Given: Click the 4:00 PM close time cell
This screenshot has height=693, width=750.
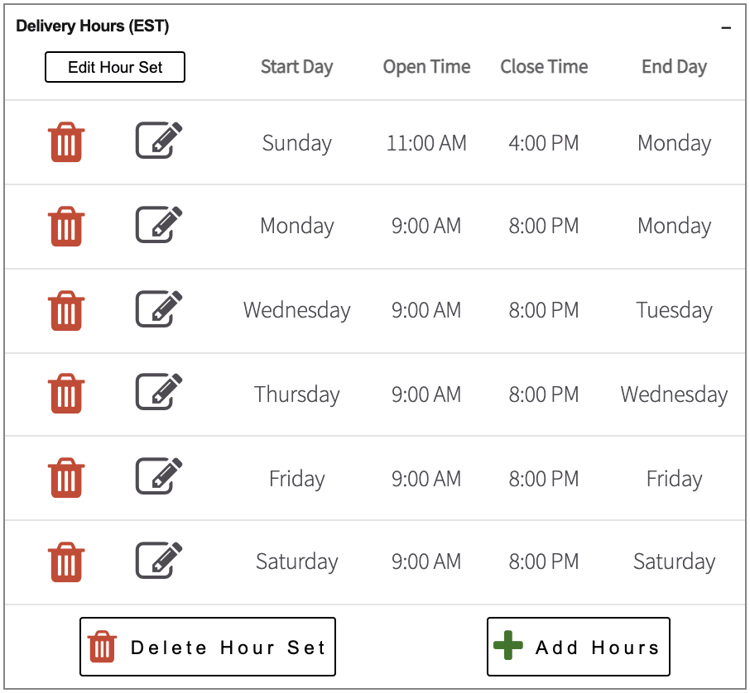Looking at the screenshot, I should (543, 143).
